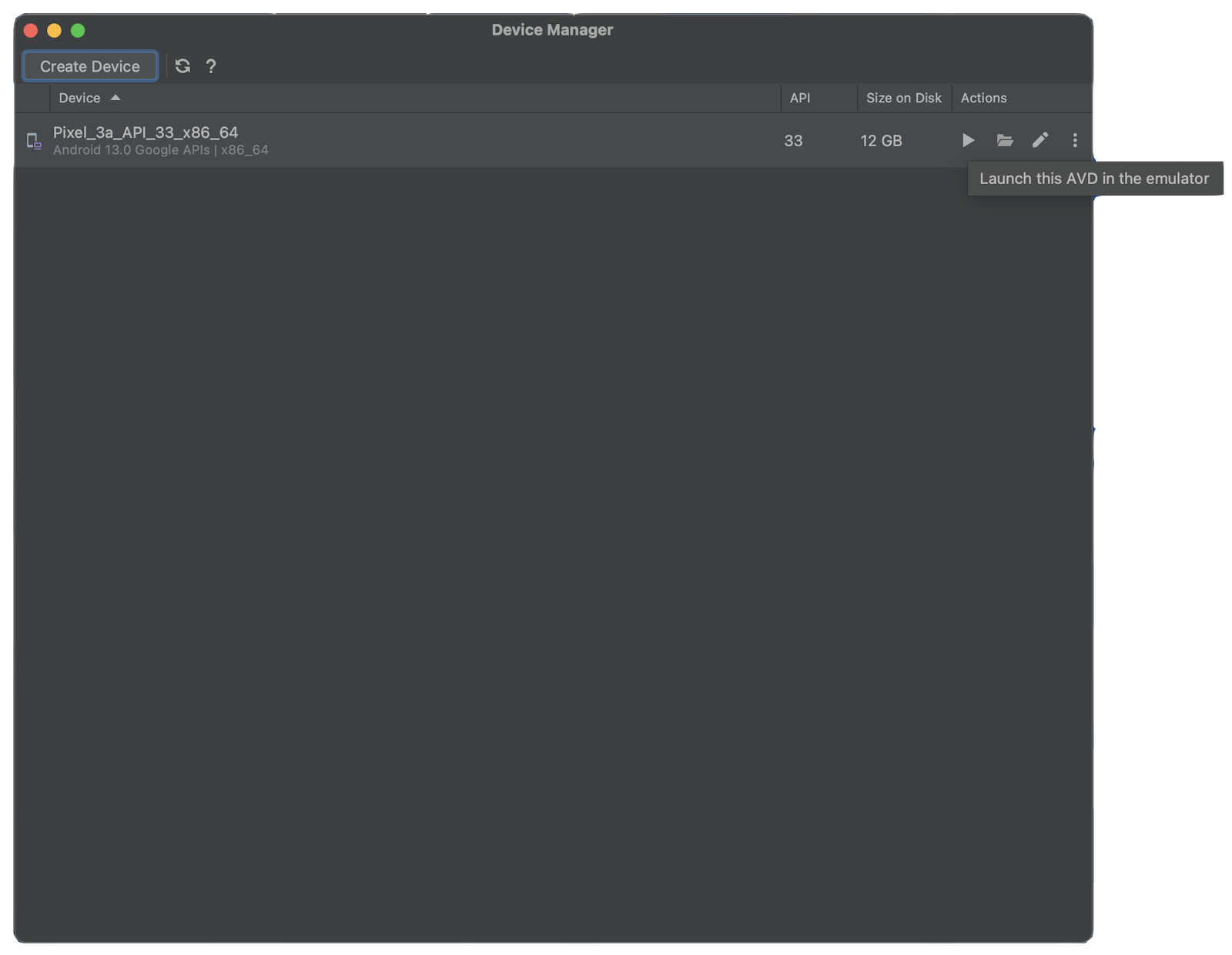Open the AVD folder on disk icon
Screen dimensions: 1232x955
click(x=1005, y=140)
